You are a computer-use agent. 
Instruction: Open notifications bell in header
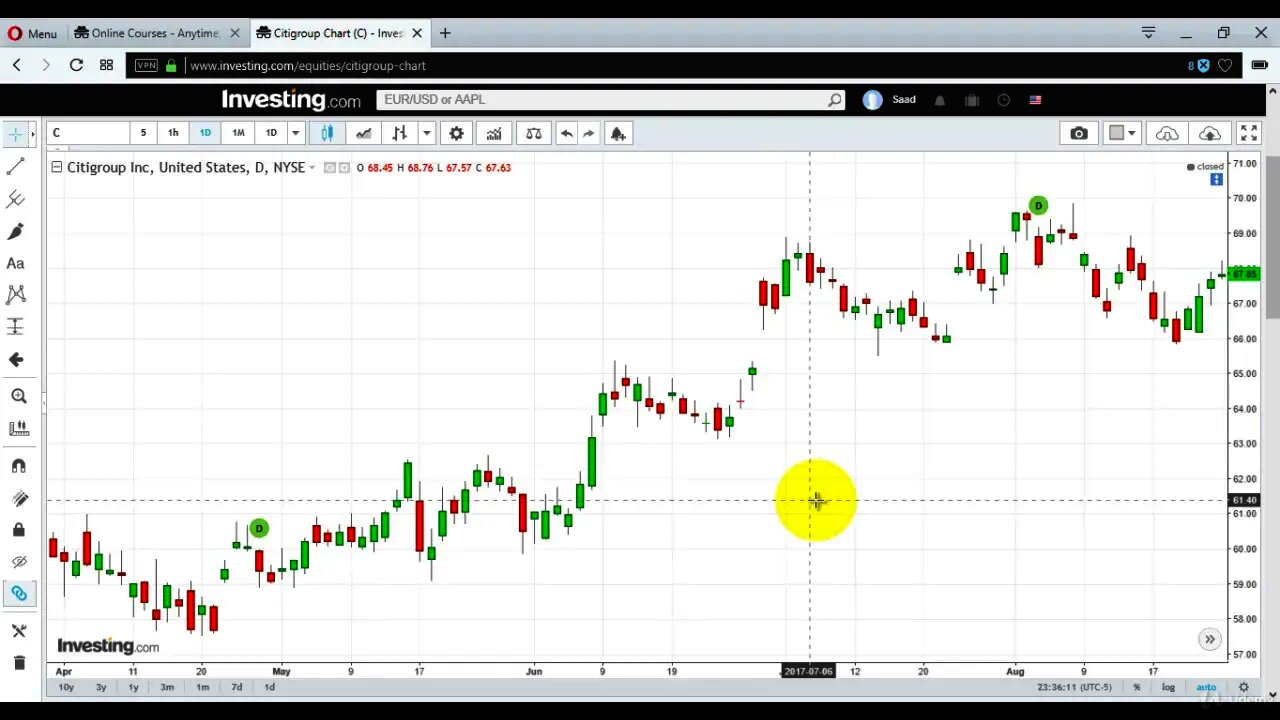tap(940, 100)
